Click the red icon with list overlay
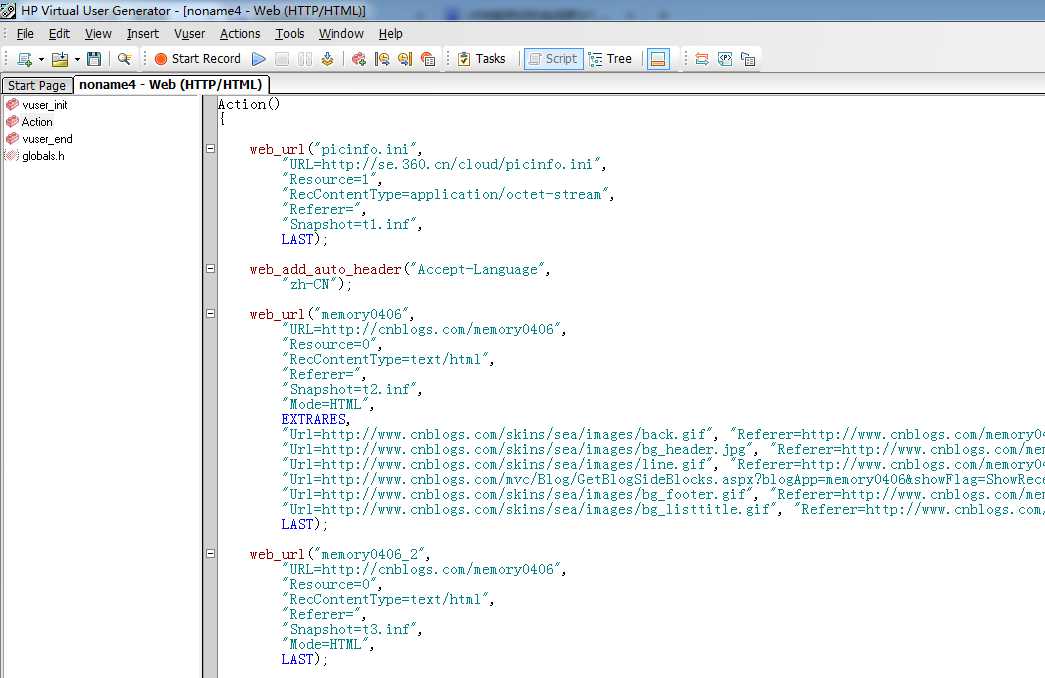Viewport: 1045px width, 678px height. (428, 59)
